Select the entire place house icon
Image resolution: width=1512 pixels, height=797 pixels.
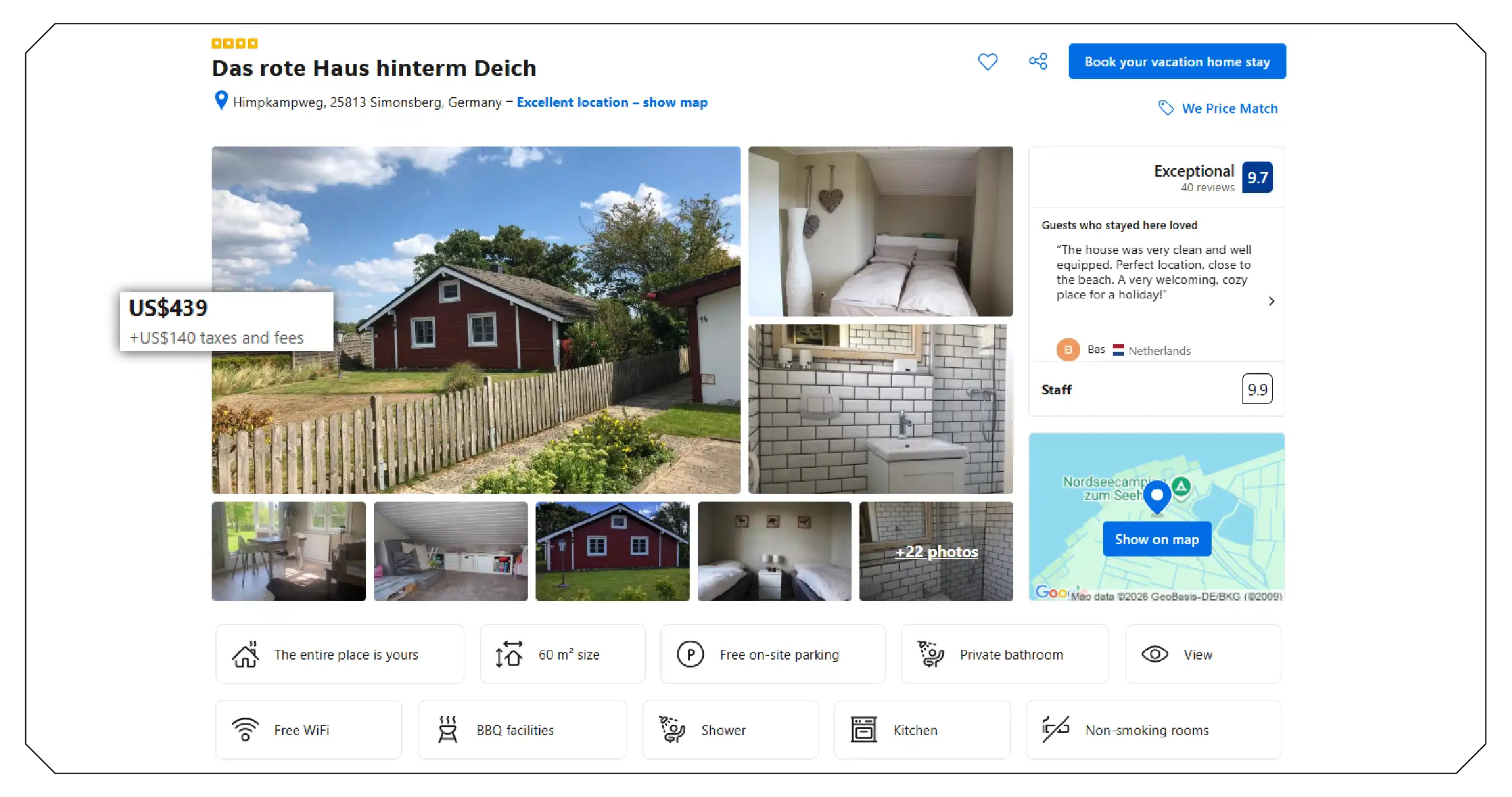coord(245,654)
